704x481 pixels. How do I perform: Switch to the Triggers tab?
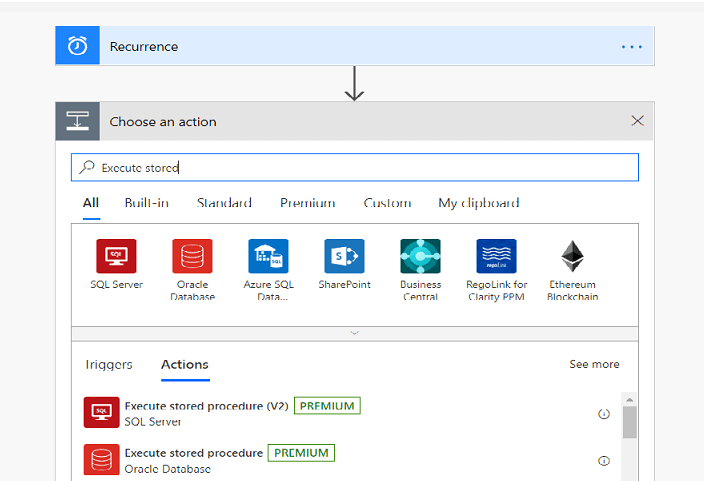coord(109,364)
